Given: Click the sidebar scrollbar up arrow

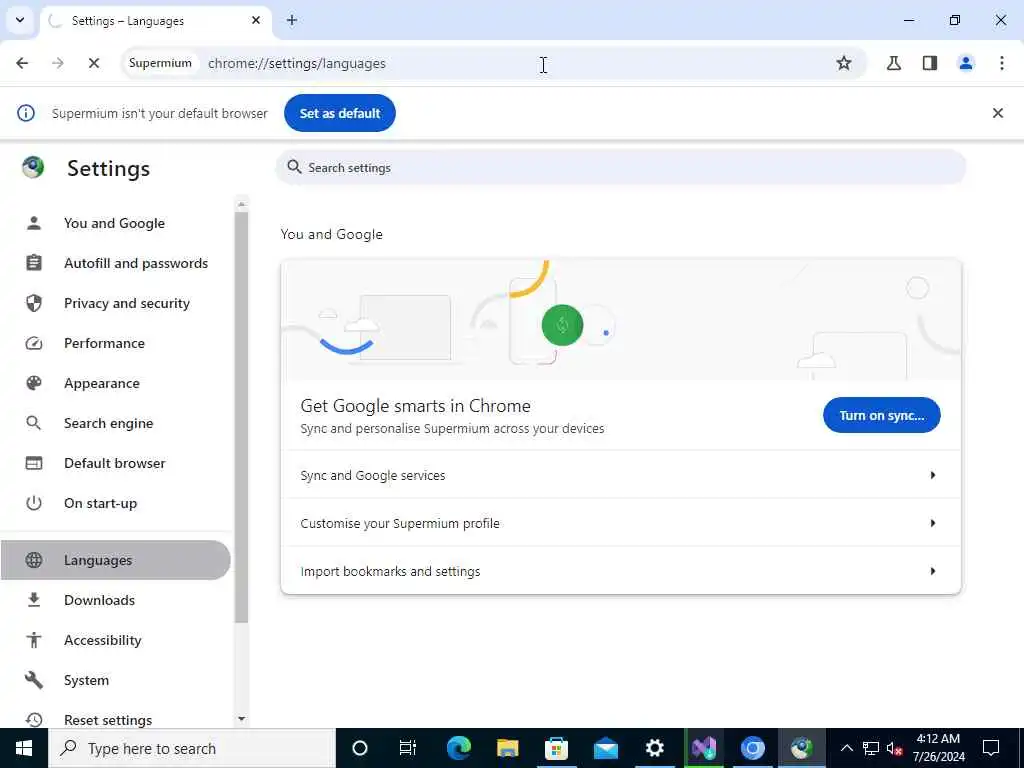Looking at the screenshot, I should tap(242, 204).
